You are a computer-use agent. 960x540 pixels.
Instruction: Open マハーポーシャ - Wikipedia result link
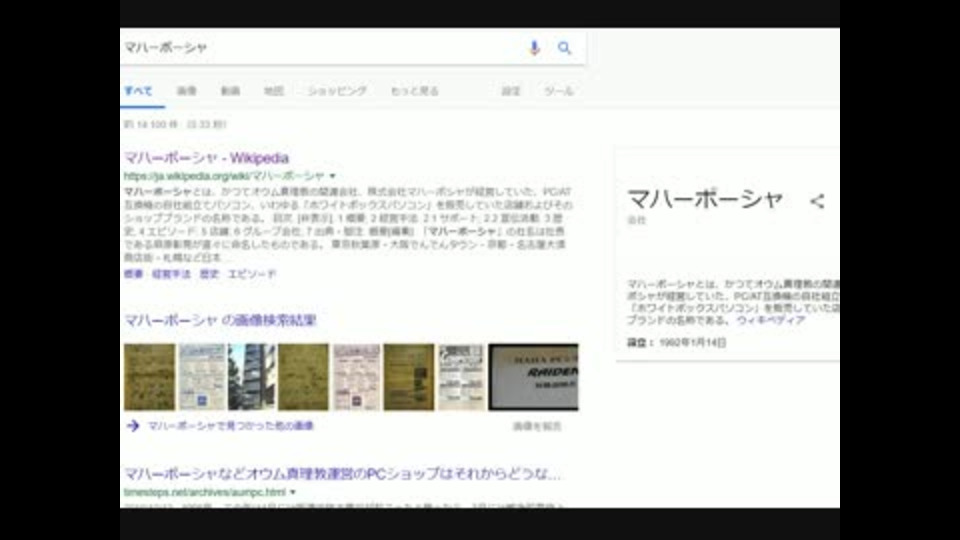coord(206,158)
